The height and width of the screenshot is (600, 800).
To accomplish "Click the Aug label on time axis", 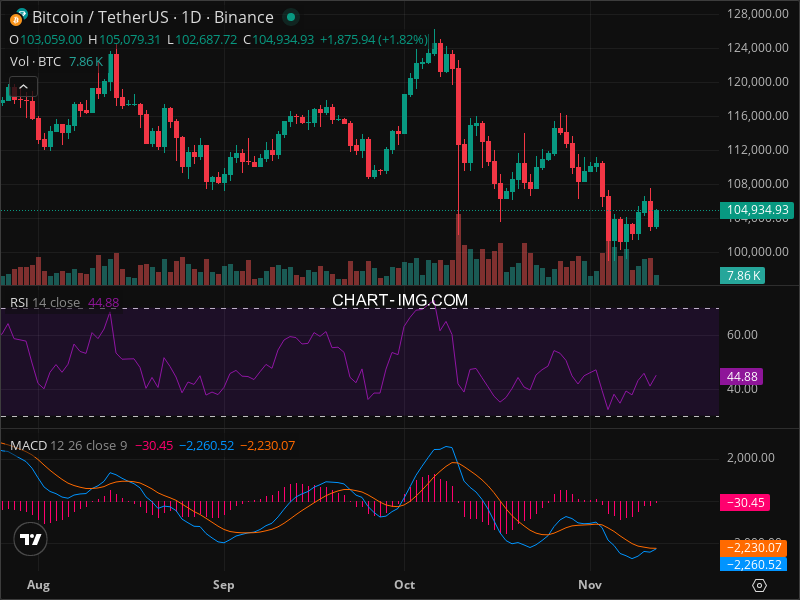I will 38,584.
